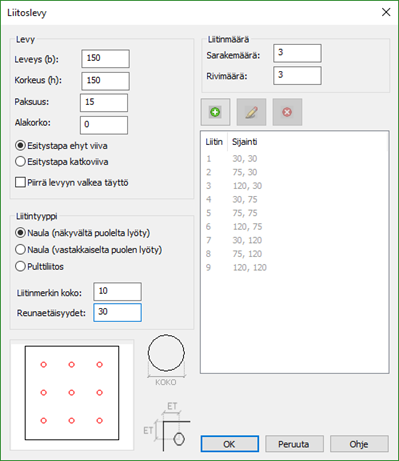Click the green add fastener icon
Image resolution: width=399 pixels, height=461 pixels.
tap(215, 112)
